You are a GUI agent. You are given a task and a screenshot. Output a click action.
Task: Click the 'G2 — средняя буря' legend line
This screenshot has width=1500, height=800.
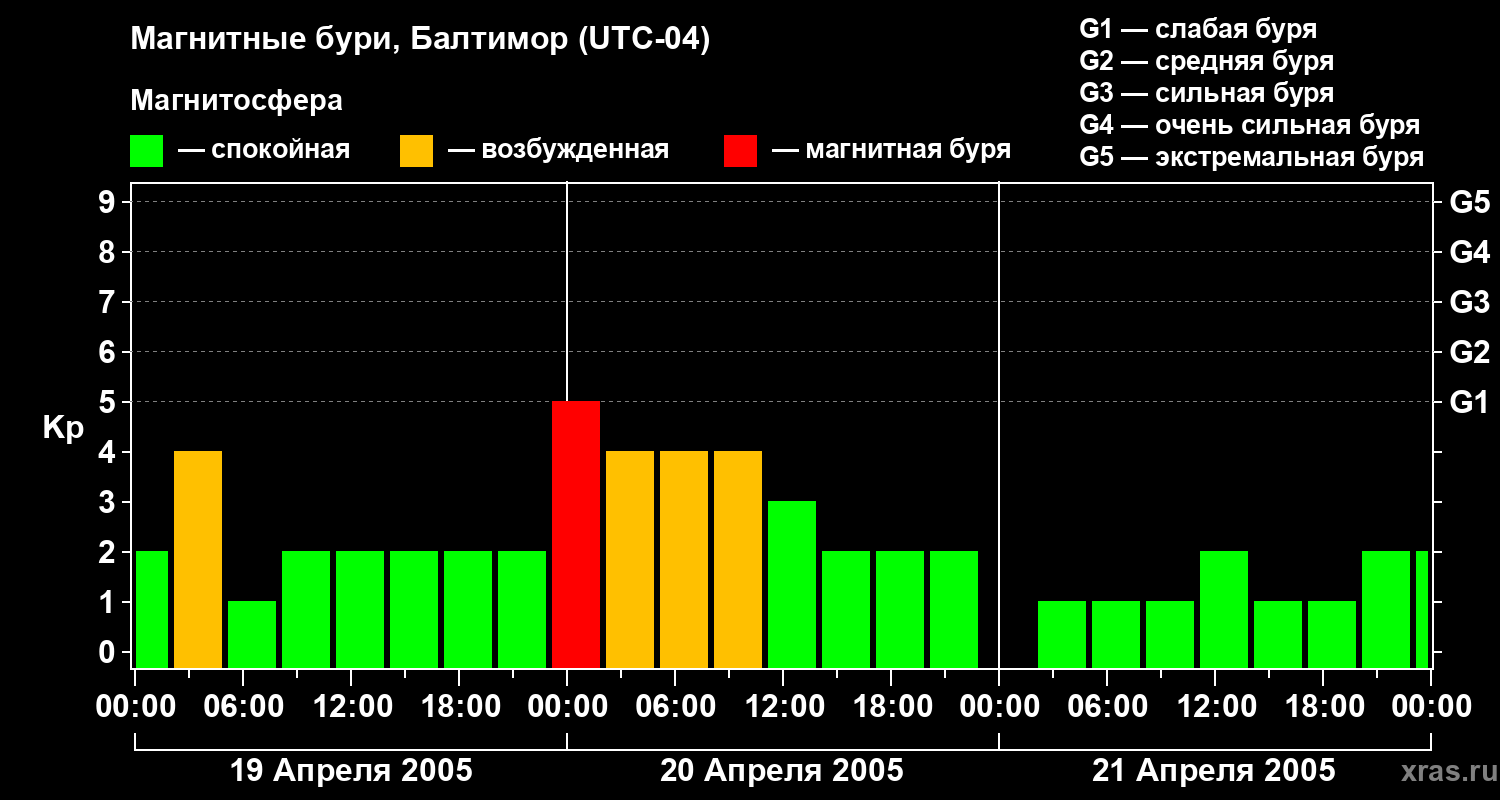click(1206, 61)
